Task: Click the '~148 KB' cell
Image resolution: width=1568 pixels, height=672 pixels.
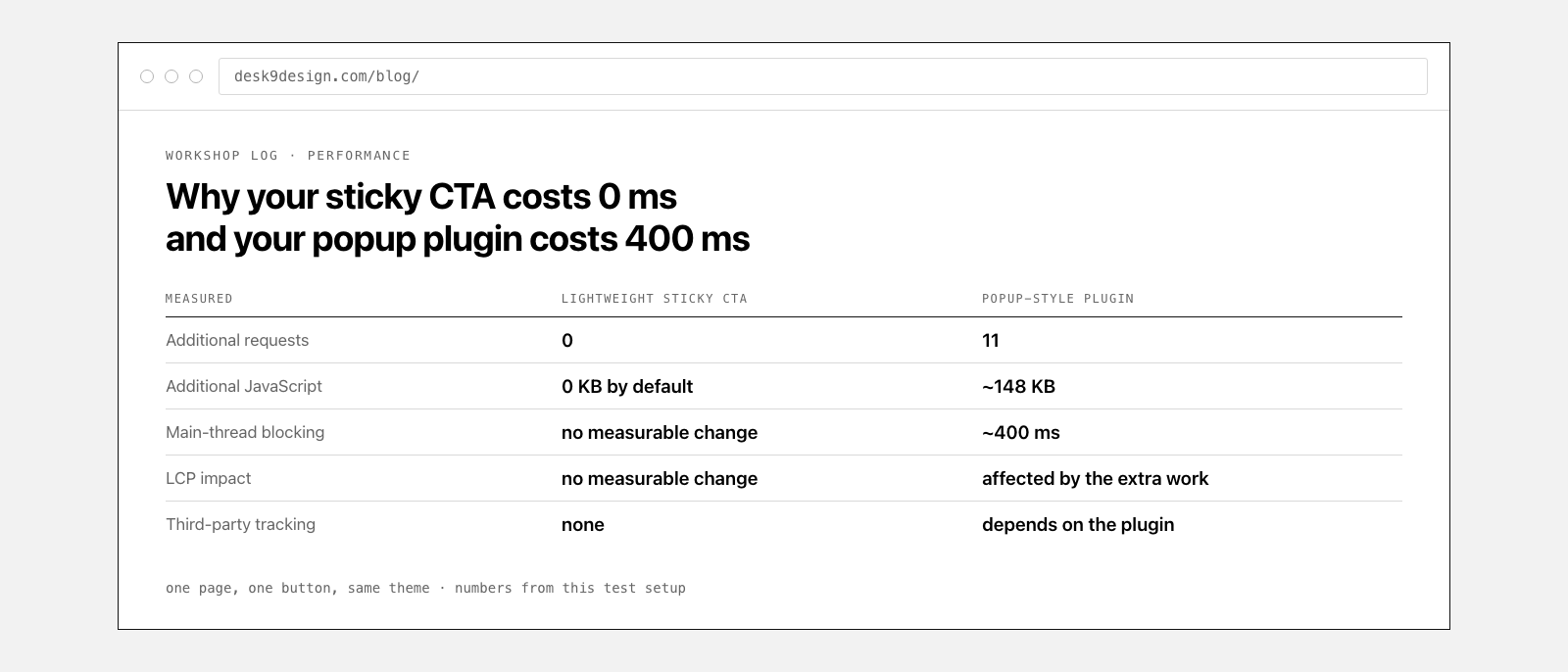Action: 1018,387
